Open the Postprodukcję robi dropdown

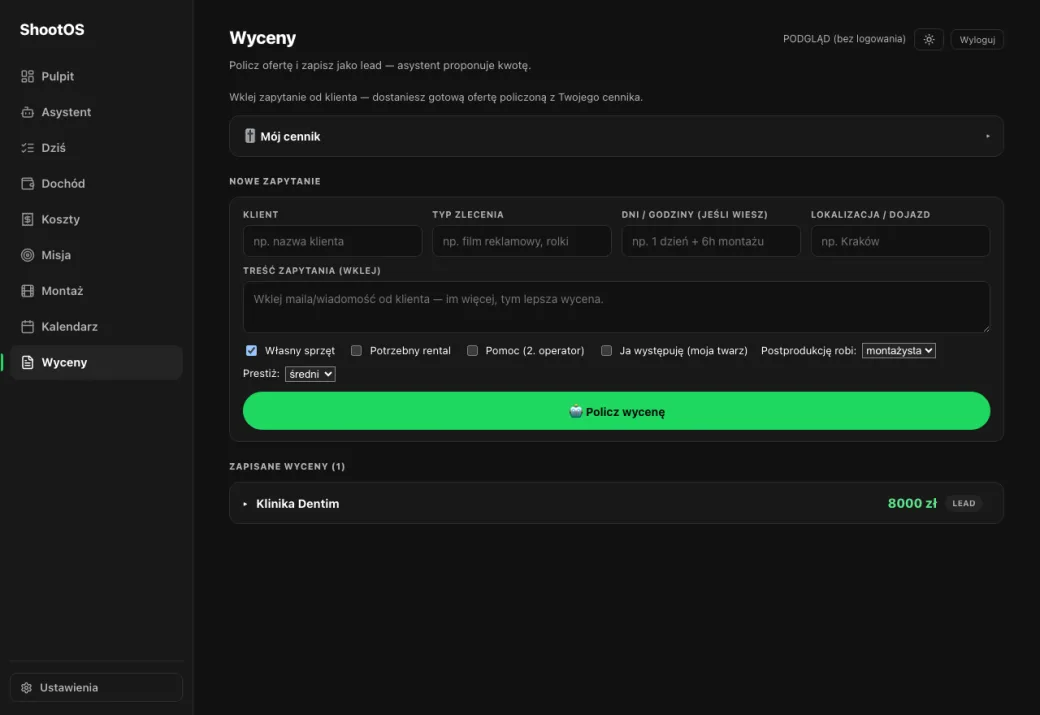click(899, 351)
